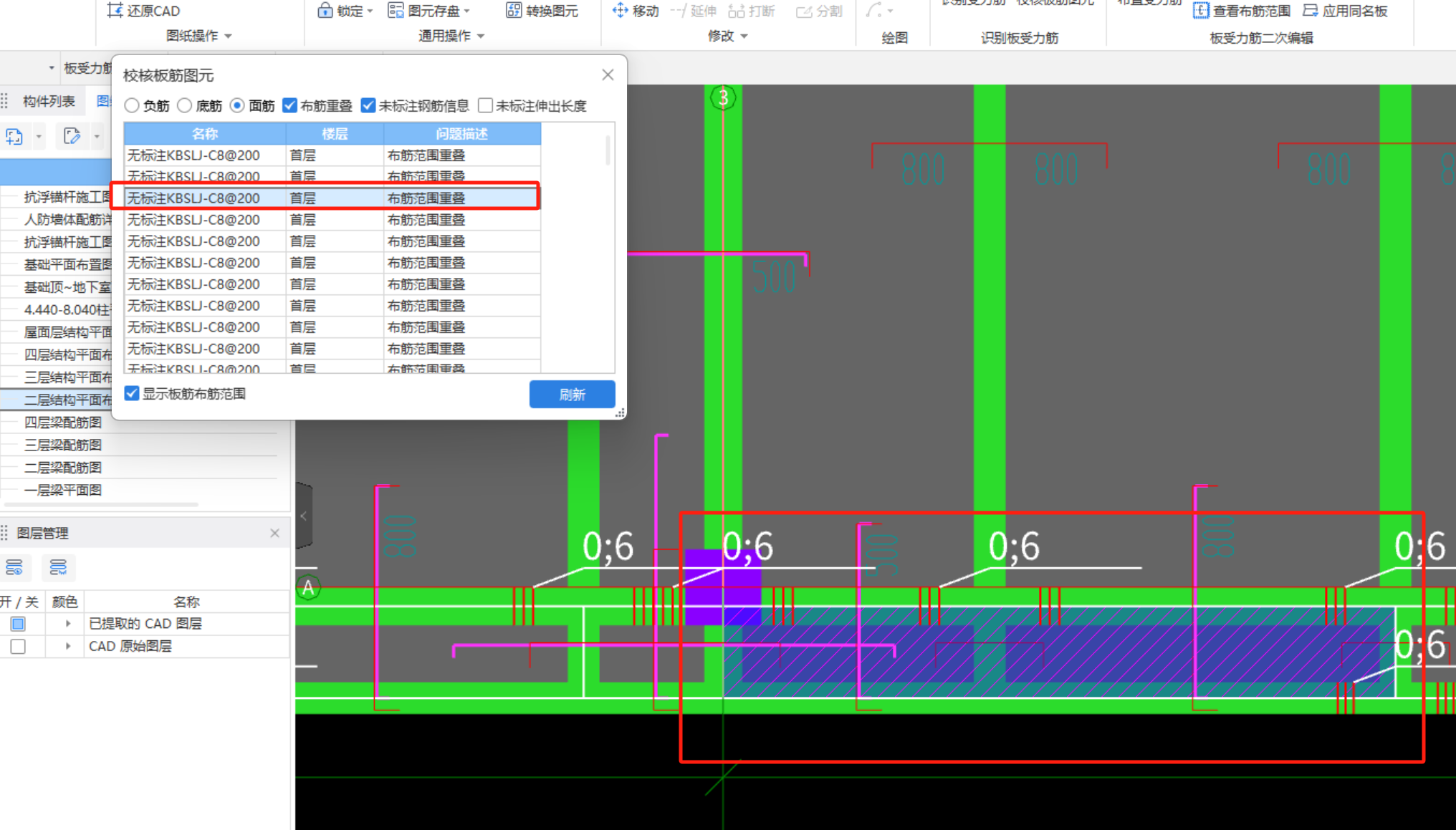Click 查看布筋范围 view rebar range
The height and width of the screenshot is (830, 1456).
point(1241,11)
